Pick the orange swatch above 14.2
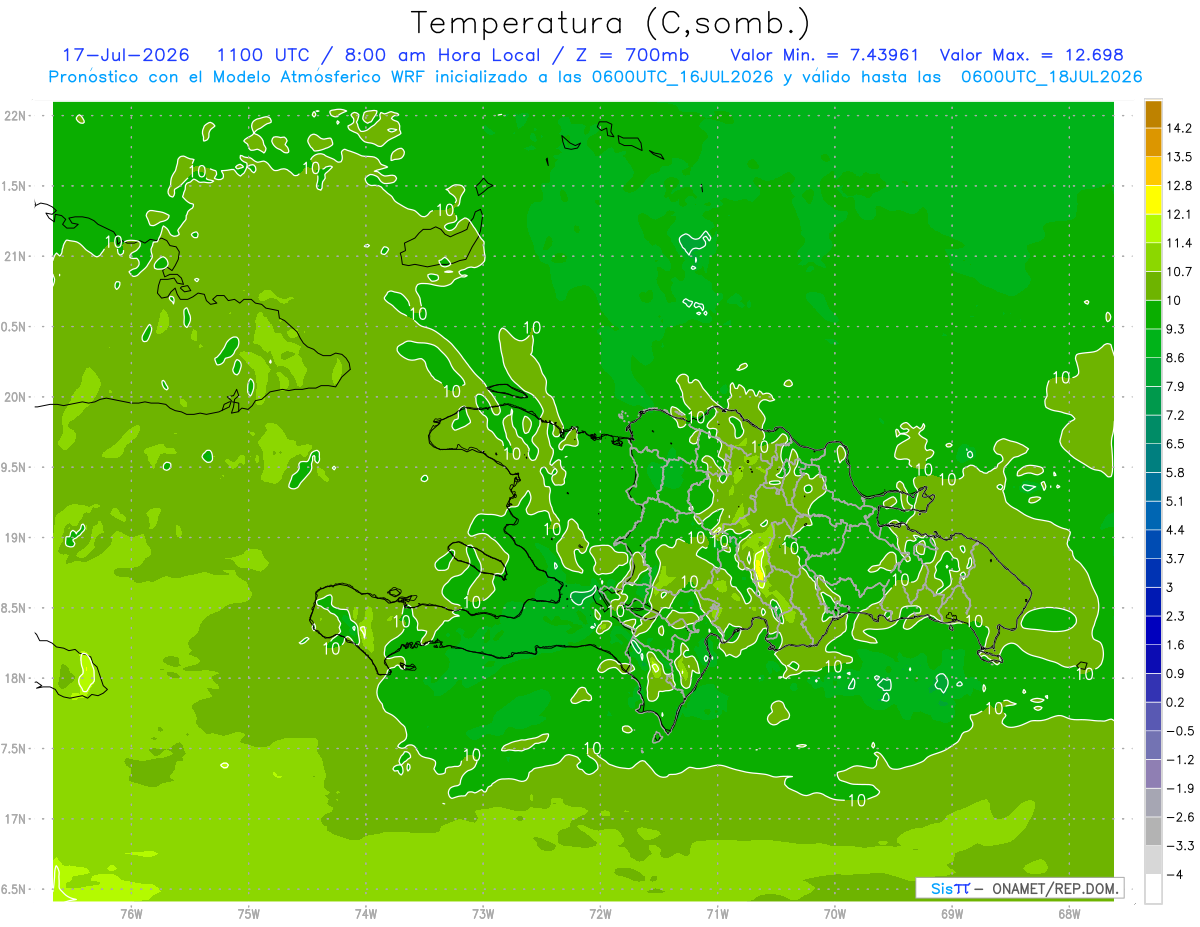The height and width of the screenshot is (927, 1200). (x=1153, y=114)
